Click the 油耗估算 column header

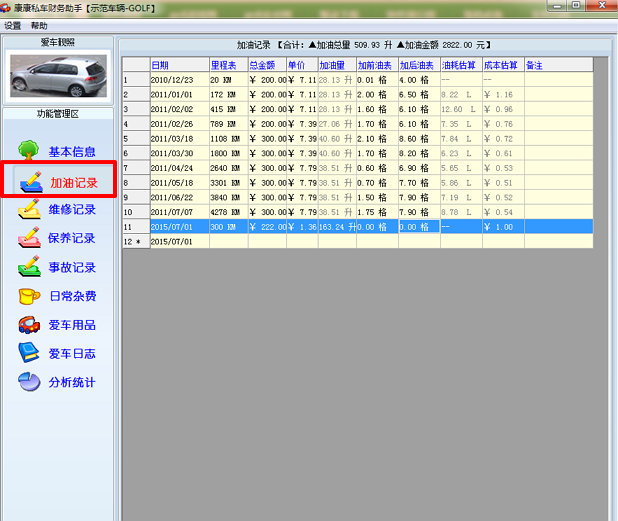click(462, 65)
